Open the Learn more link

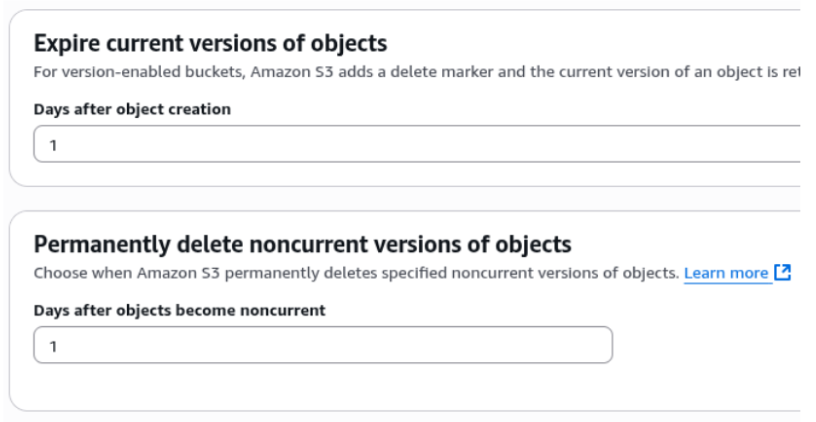point(726,273)
